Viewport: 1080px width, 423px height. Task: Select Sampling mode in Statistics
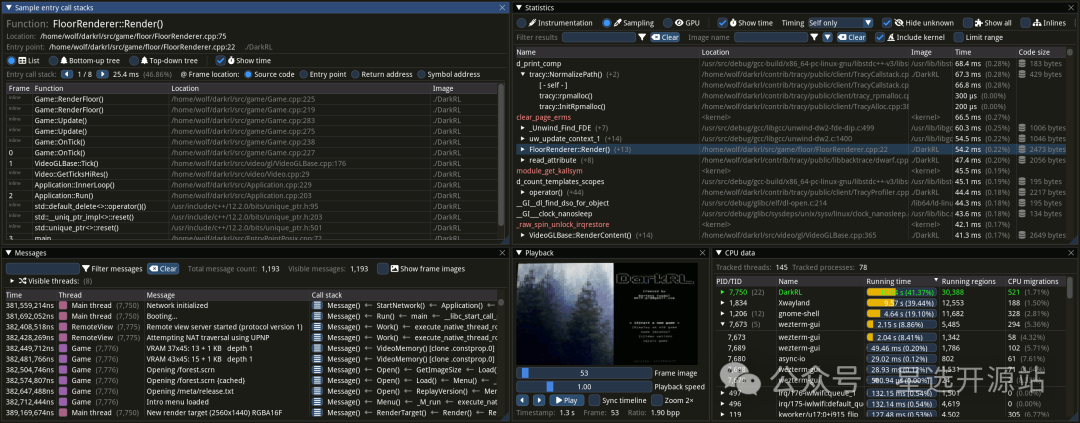607,23
